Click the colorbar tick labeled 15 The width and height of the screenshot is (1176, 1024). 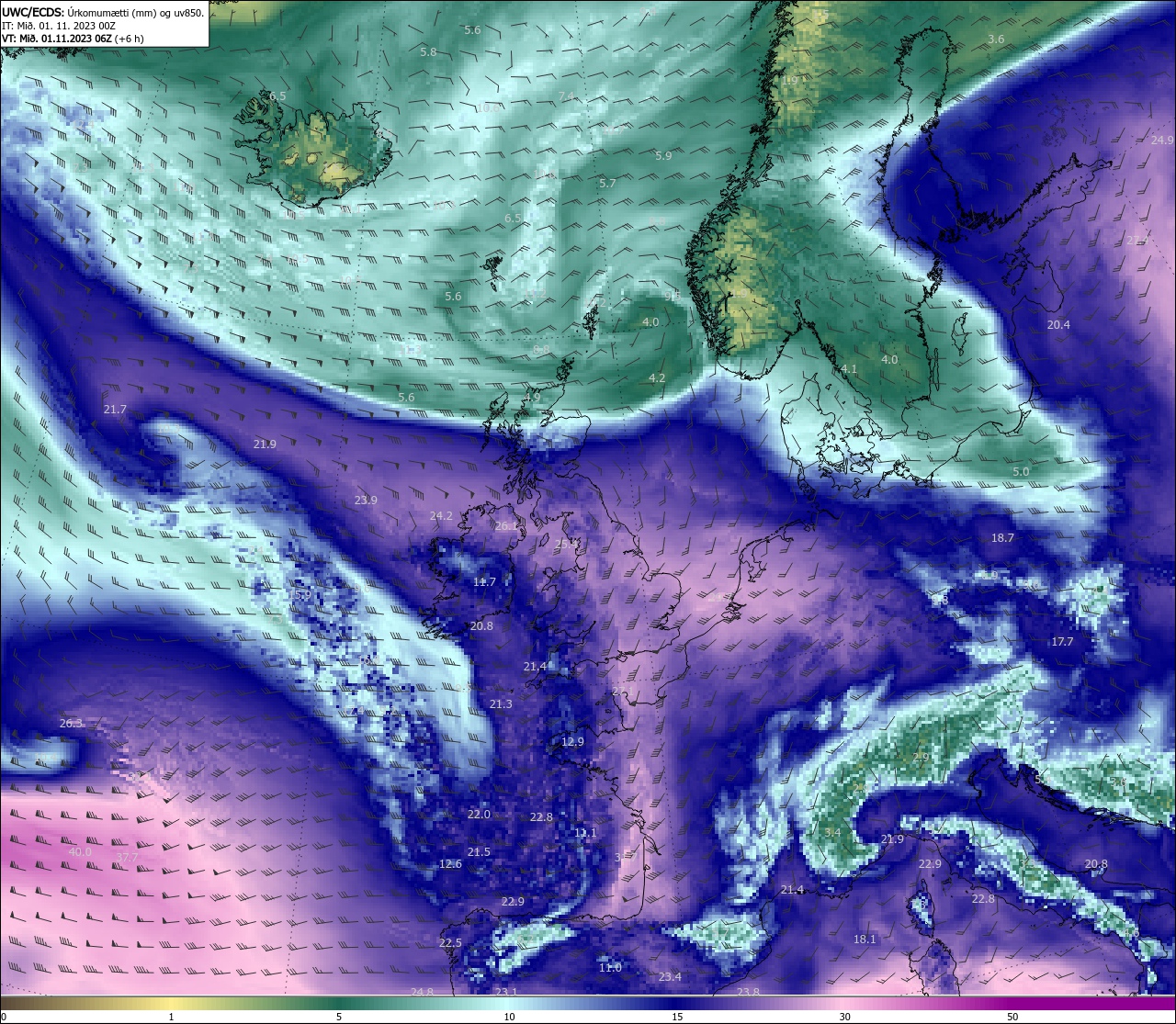pos(676,1017)
